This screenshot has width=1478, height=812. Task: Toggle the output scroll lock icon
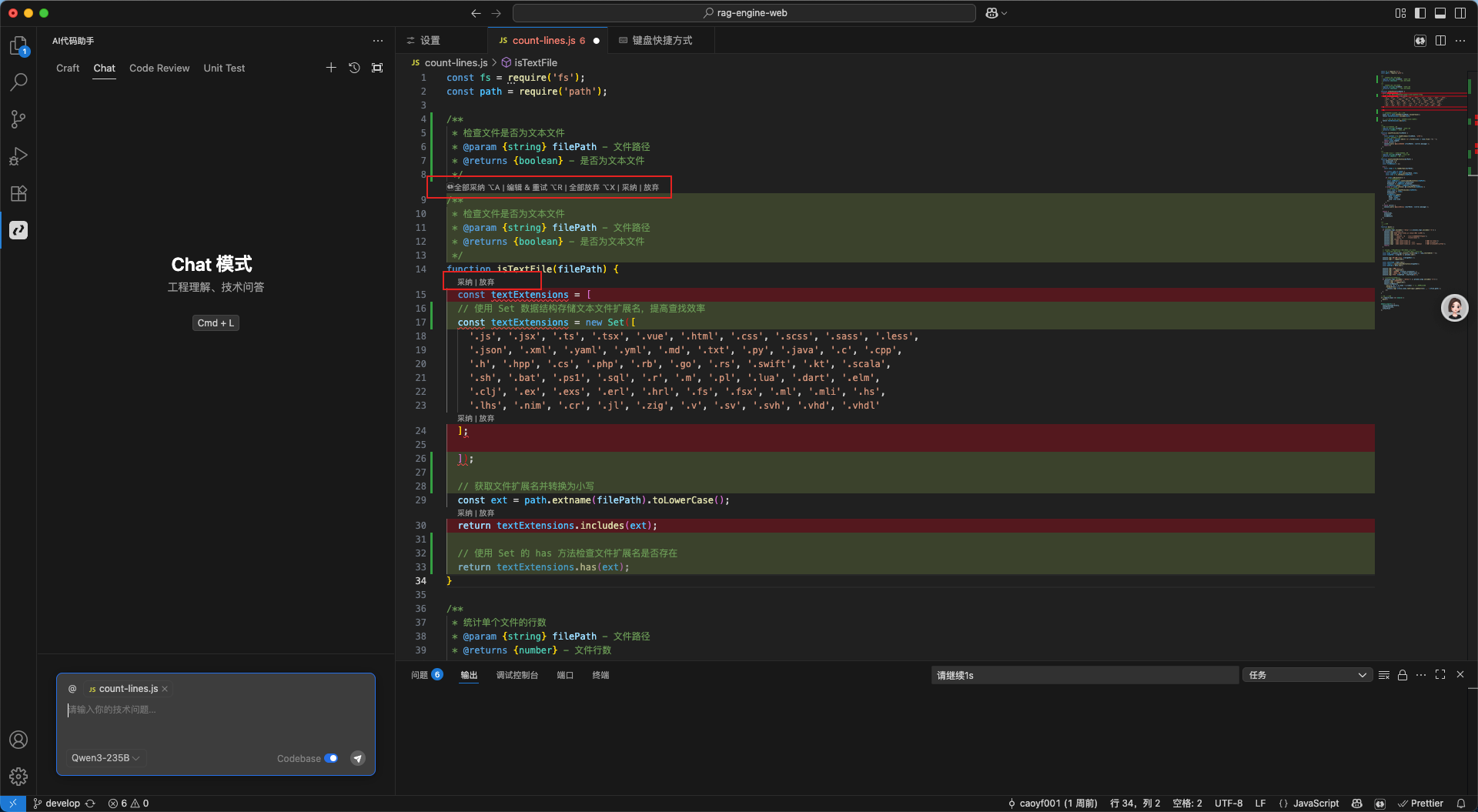pyautogui.click(x=1403, y=675)
